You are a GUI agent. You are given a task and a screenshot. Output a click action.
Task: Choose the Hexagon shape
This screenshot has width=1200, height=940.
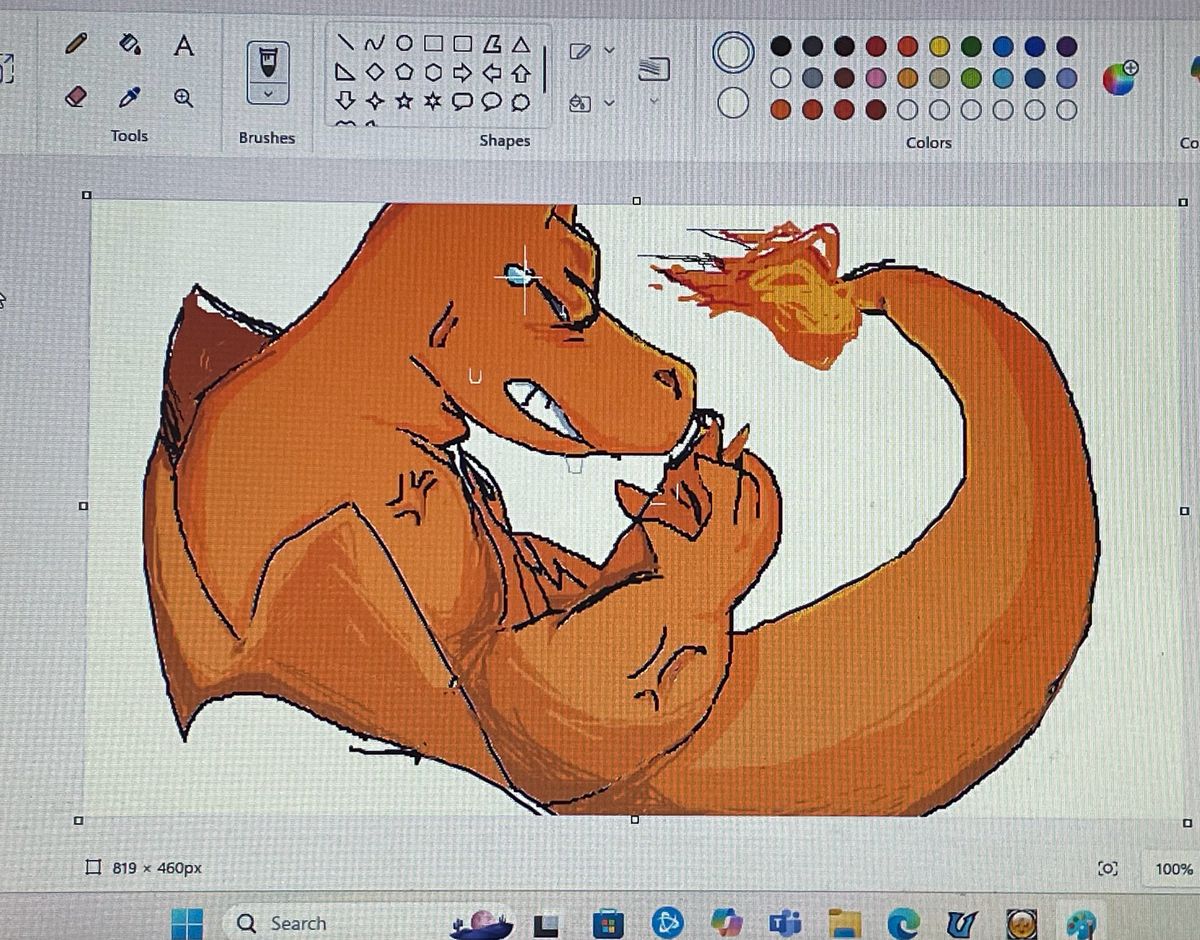coord(433,72)
